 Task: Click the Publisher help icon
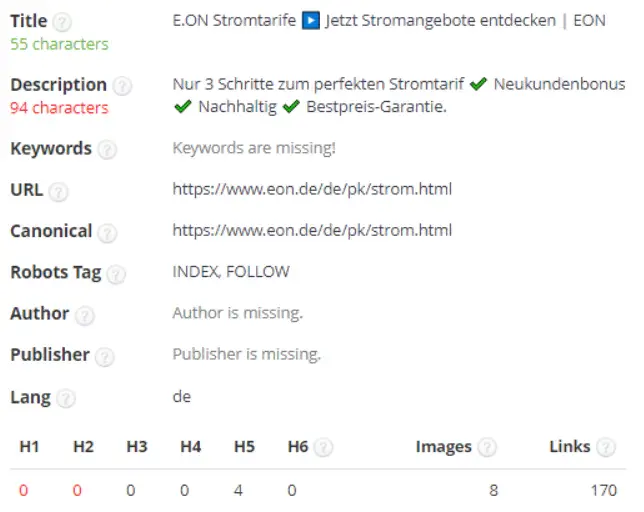[105, 356]
